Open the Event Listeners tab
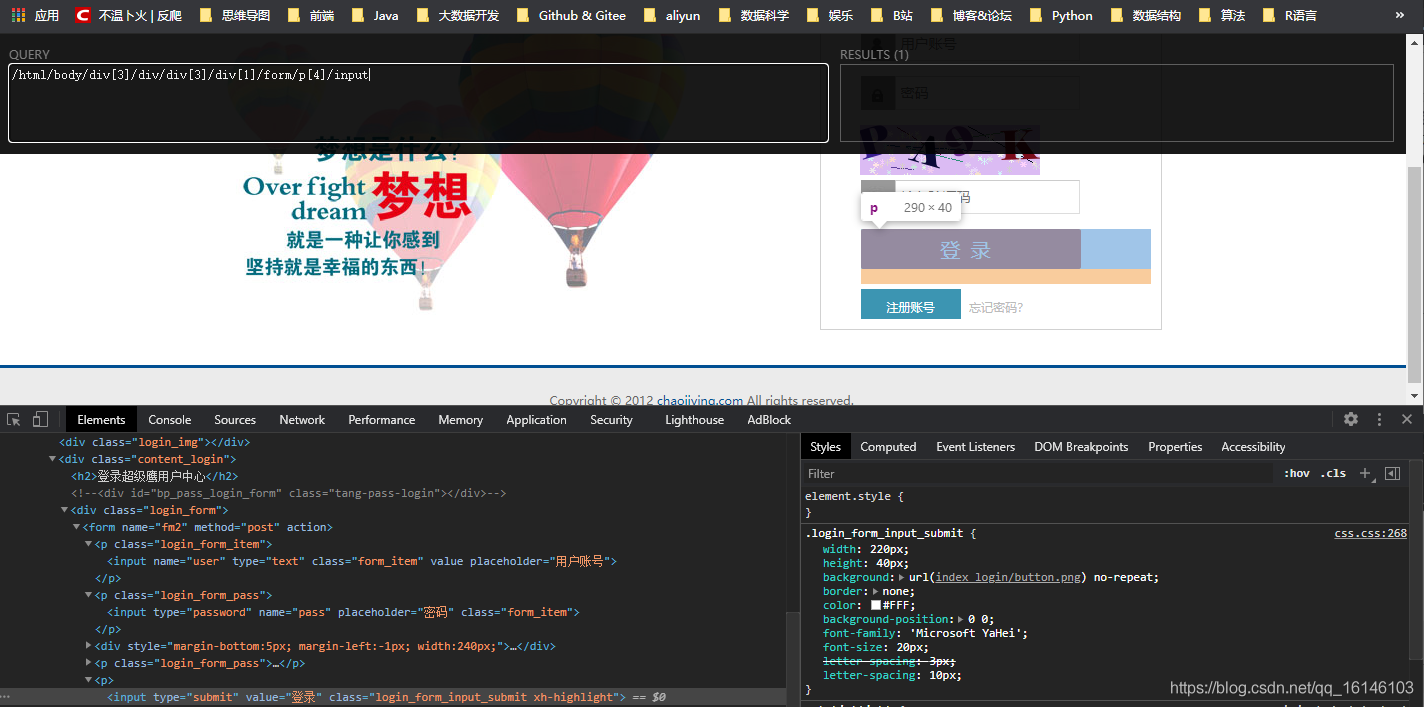The width and height of the screenshot is (1424, 707). 976,447
